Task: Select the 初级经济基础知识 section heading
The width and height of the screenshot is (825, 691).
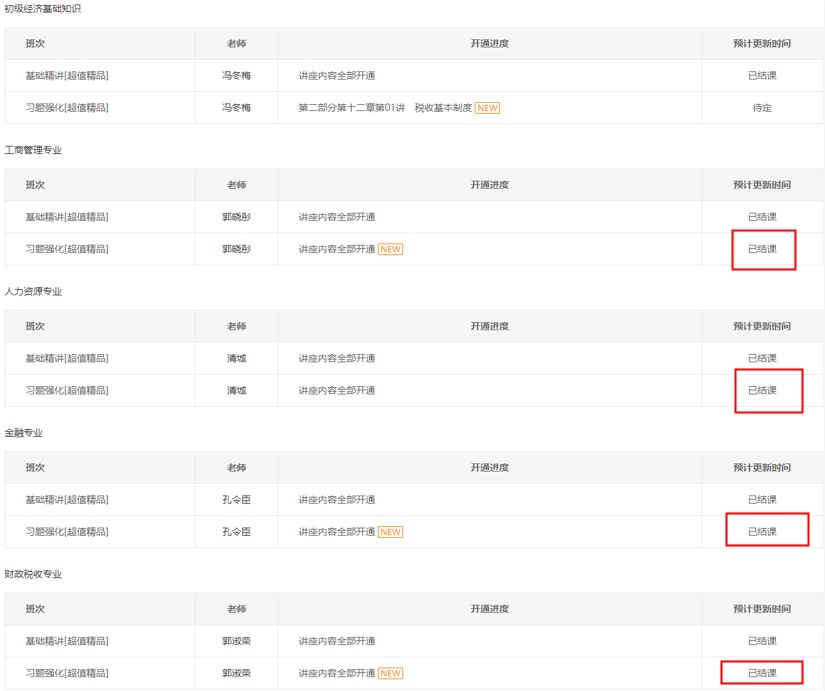Action: click(43, 9)
